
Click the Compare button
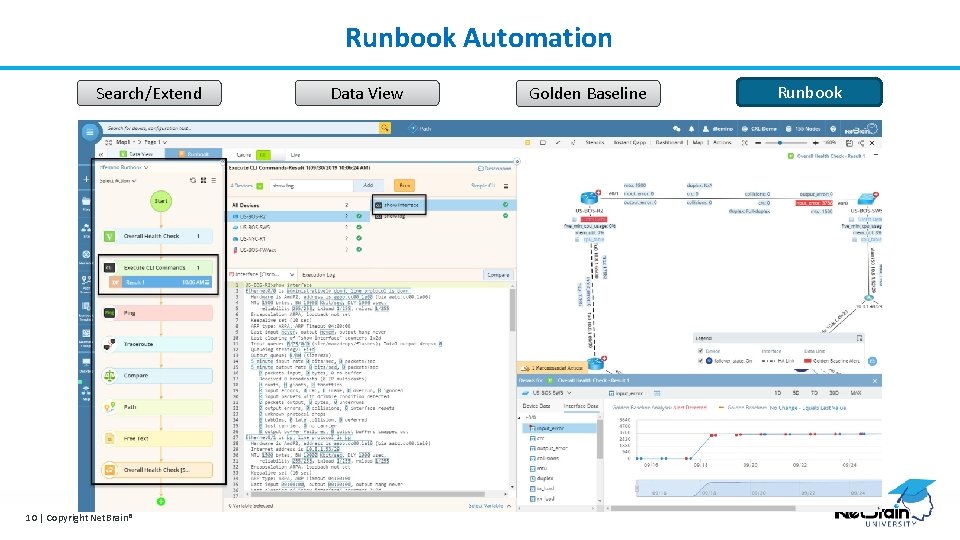point(498,275)
